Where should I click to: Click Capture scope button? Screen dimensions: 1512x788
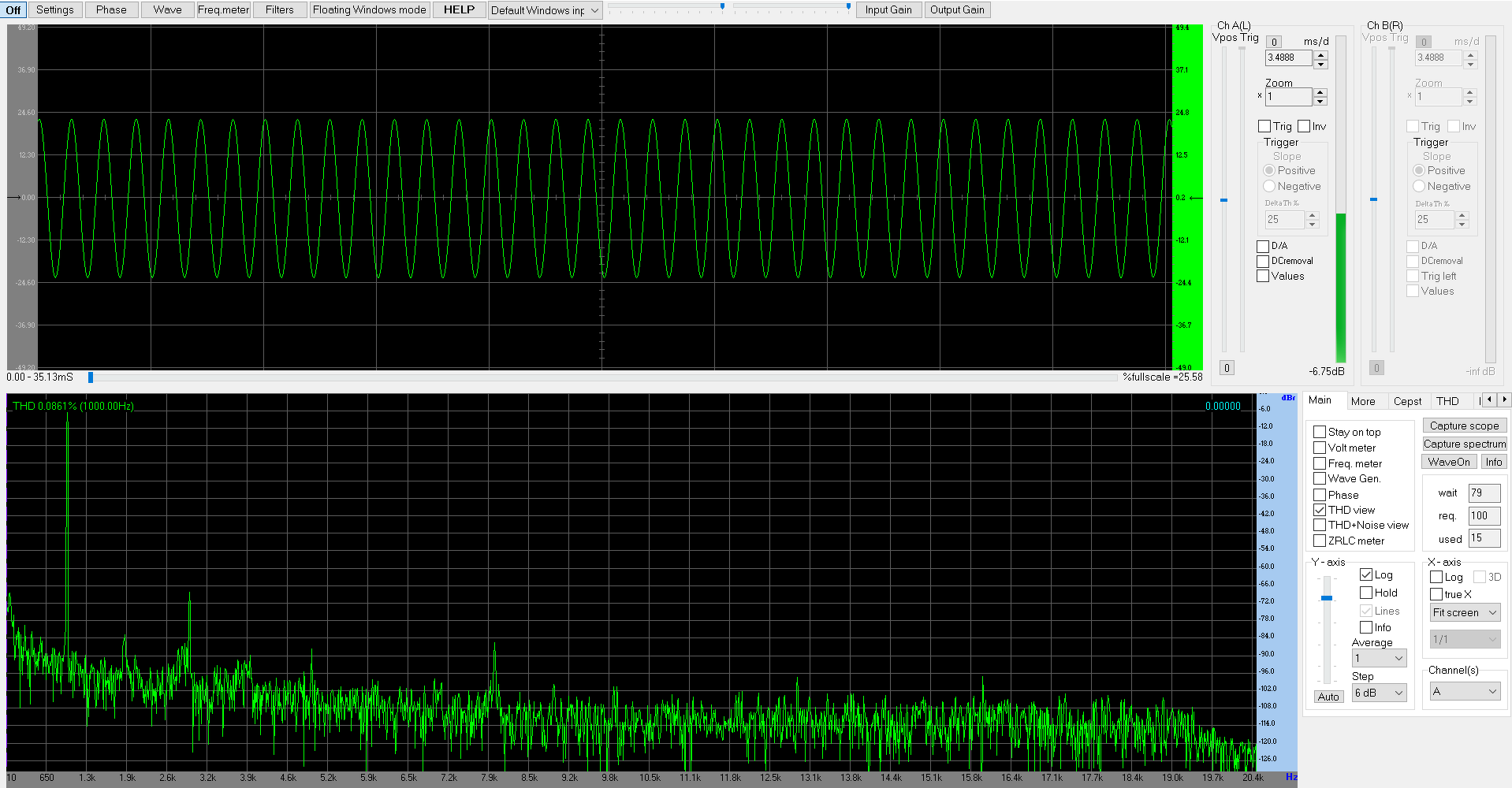[x=1465, y=426]
